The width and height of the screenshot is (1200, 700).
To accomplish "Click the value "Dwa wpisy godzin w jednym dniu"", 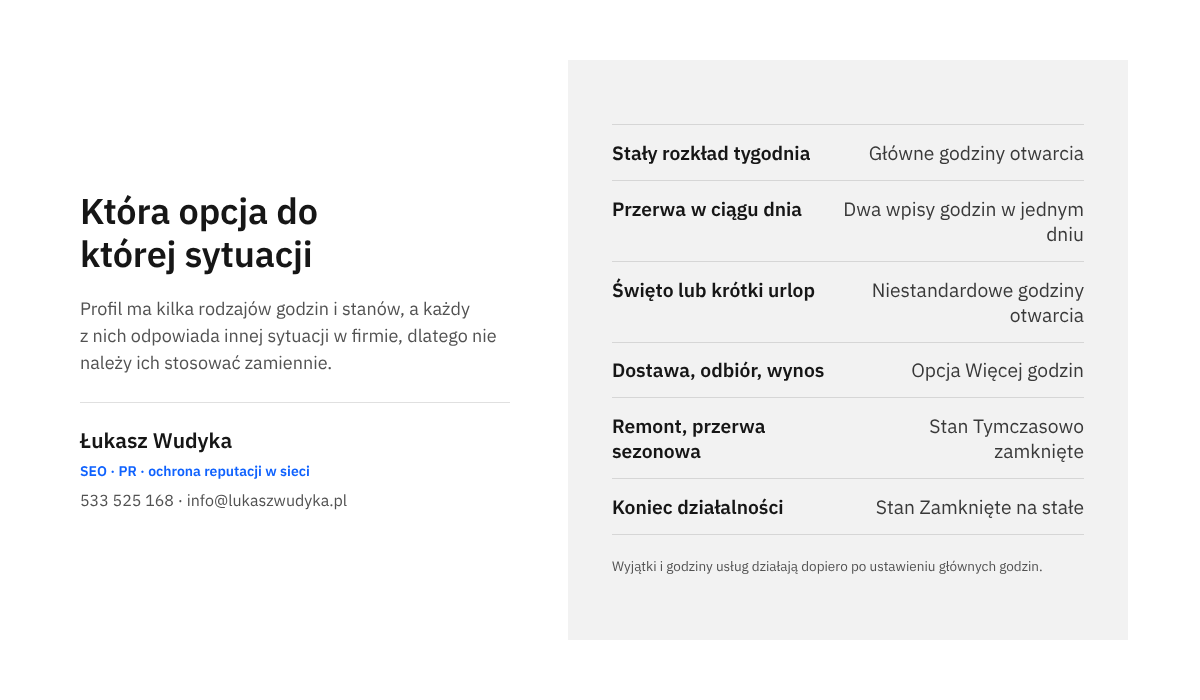I will [963, 222].
